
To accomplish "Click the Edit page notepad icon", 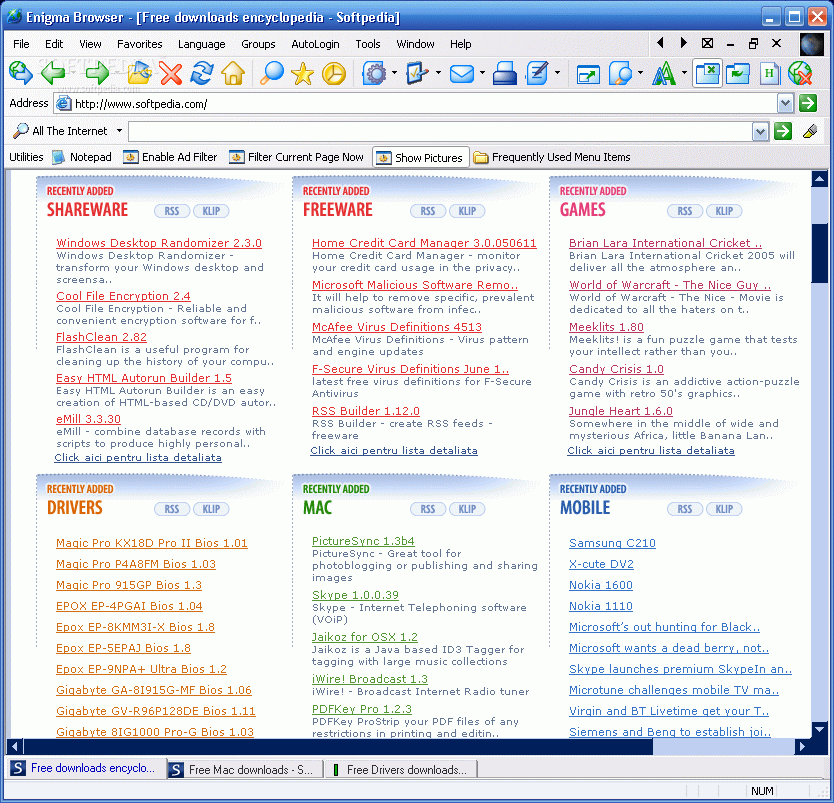I will 537,73.
